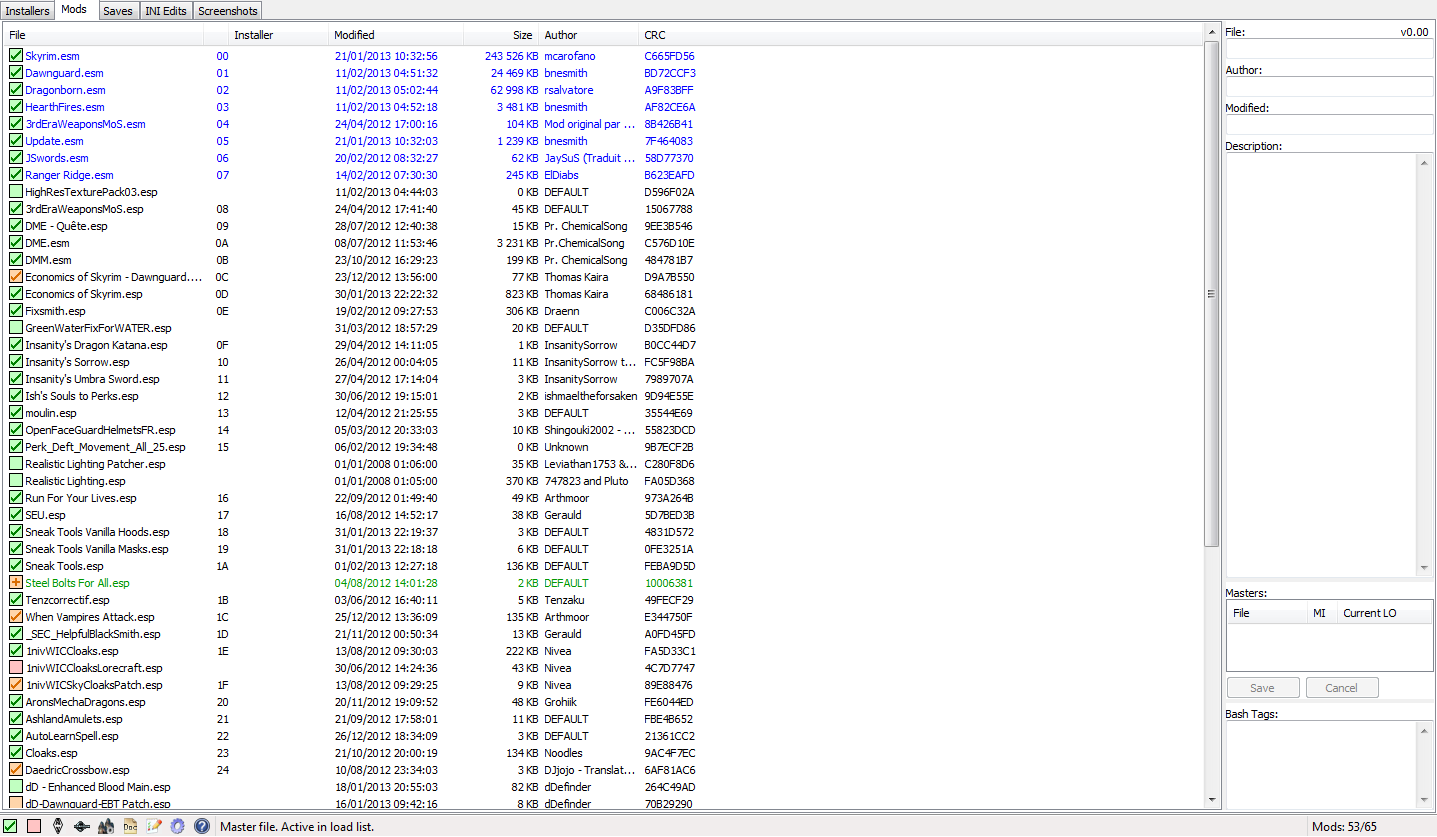Open settings via the blue gear icon
The image size is (1437, 837).
[x=178, y=826]
